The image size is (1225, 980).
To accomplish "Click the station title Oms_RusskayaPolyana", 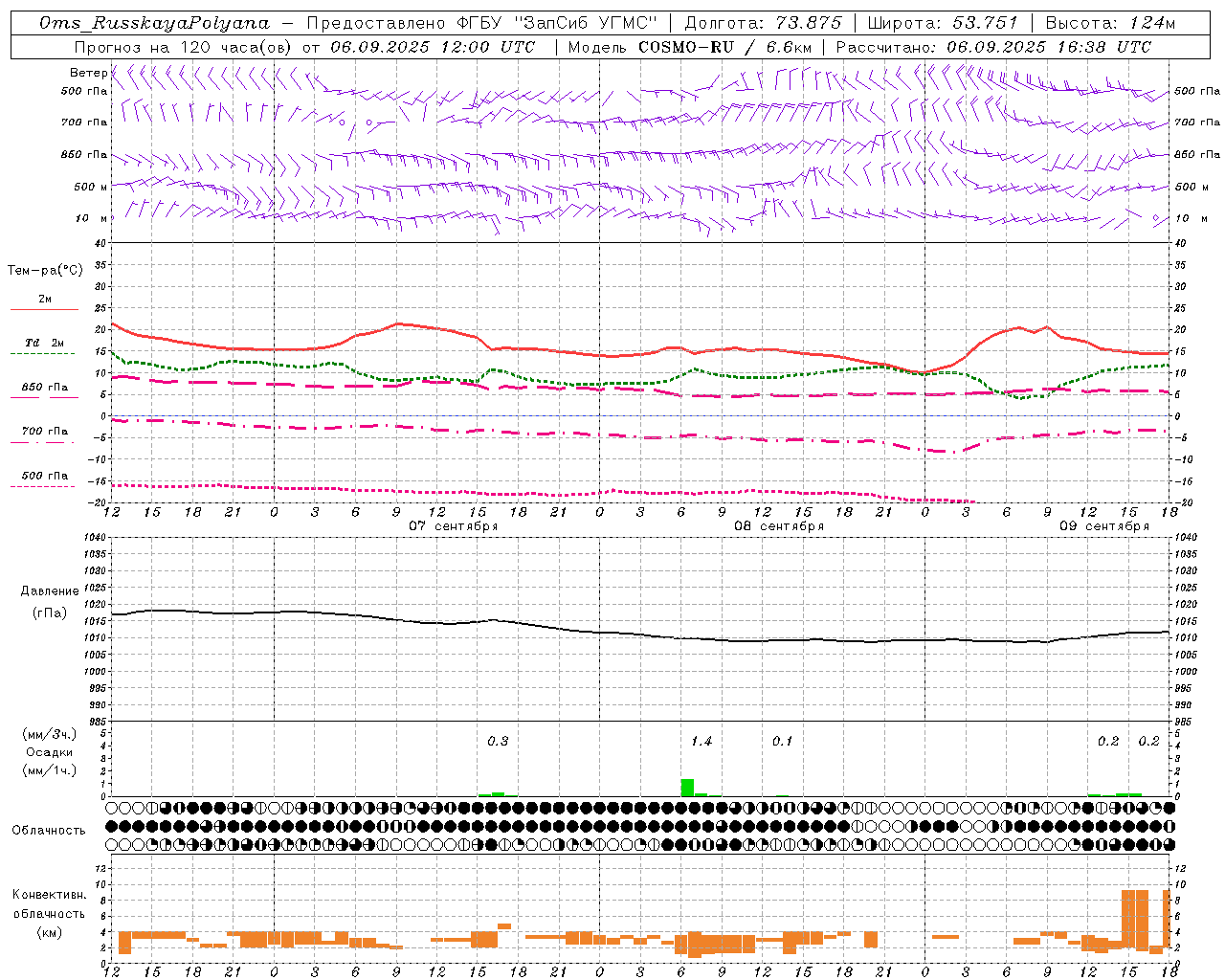I will click(155, 23).
